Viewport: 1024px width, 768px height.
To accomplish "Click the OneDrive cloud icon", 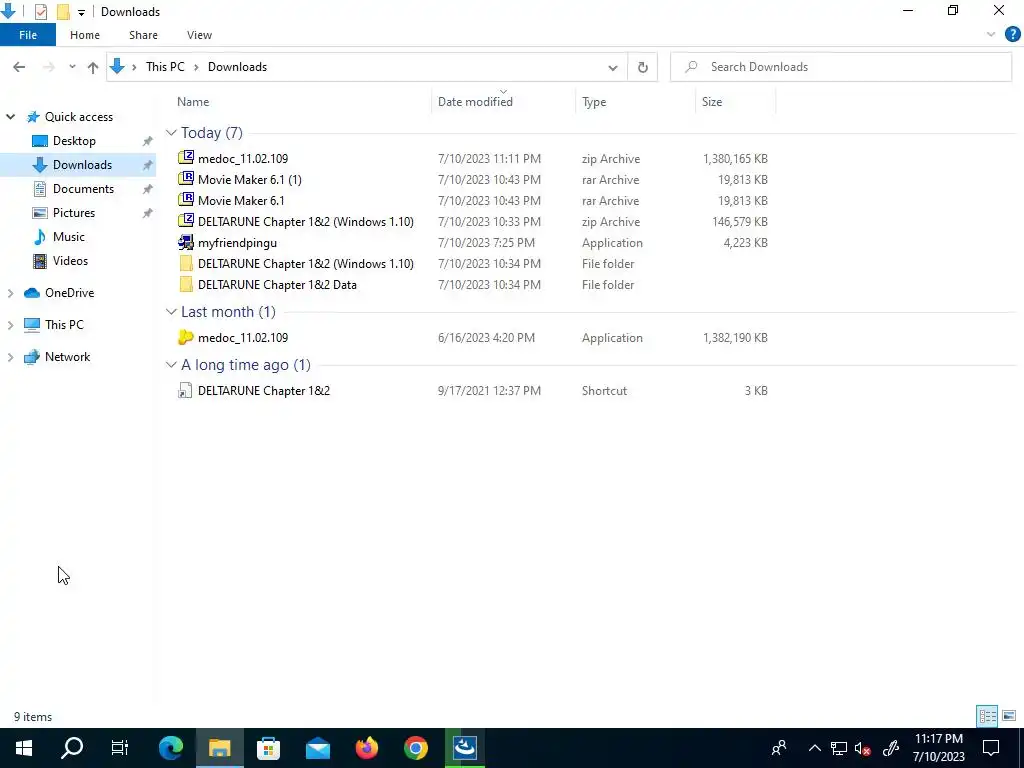I will tap(31, 293).
